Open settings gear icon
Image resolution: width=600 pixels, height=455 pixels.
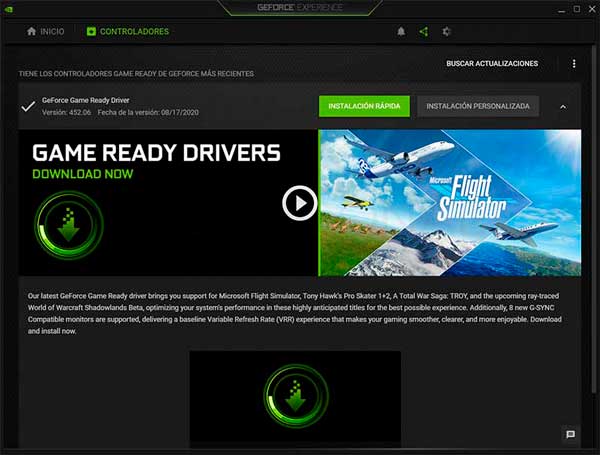[x=446, y=31]
